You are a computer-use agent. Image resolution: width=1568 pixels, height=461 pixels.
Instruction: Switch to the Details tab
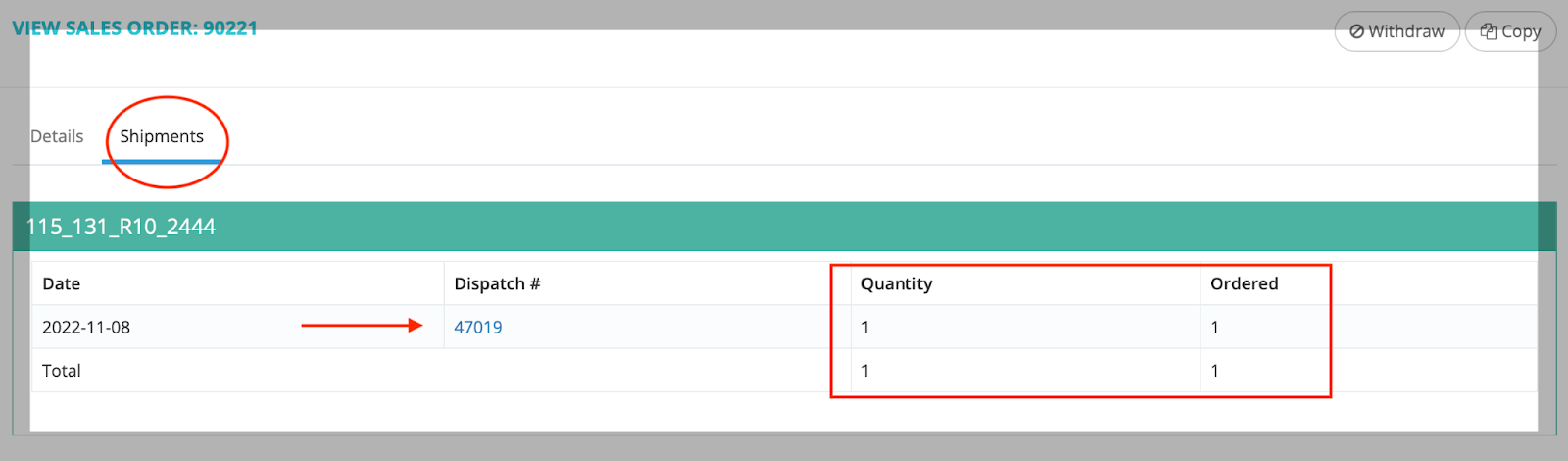tap(57, 136)
